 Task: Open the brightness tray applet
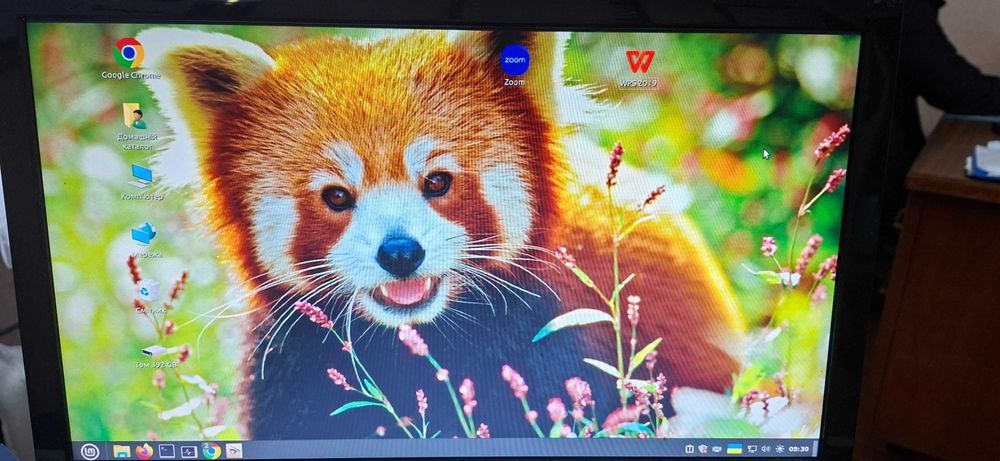[x=780, y=449]
